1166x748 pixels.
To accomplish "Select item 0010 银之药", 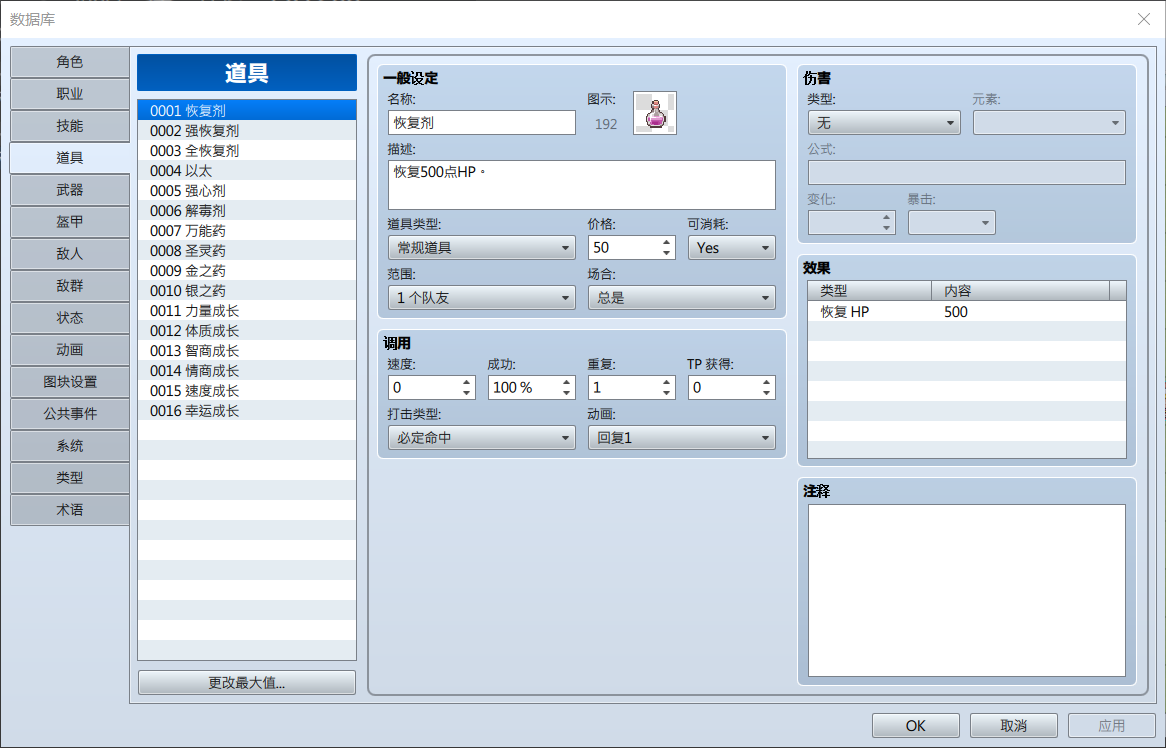I will coord(247,291).
